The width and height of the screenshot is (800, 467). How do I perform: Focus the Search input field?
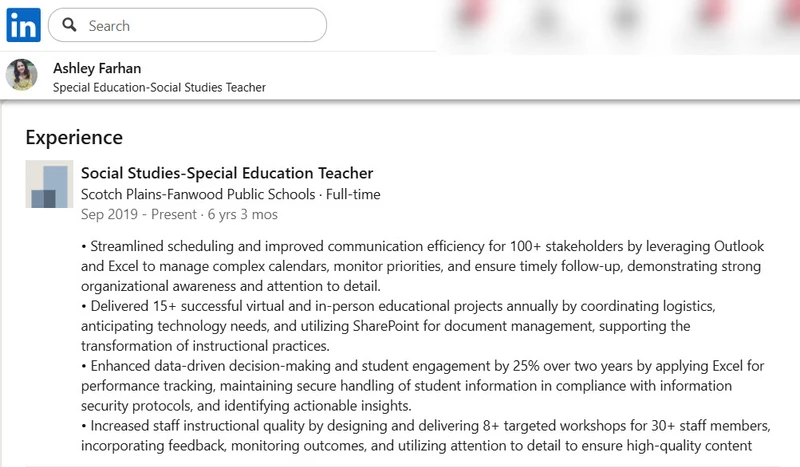[x=187, y=25]
